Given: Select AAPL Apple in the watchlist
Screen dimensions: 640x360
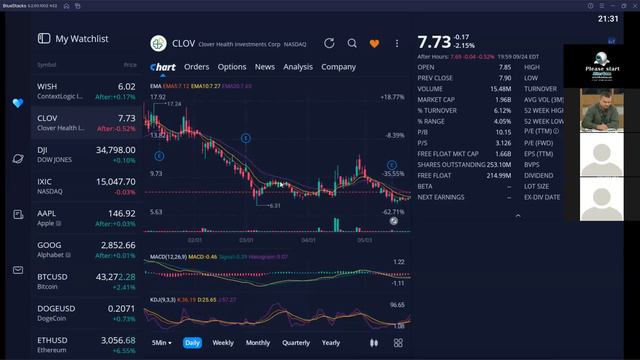Looking at the screenshot, I should [86, 218].
